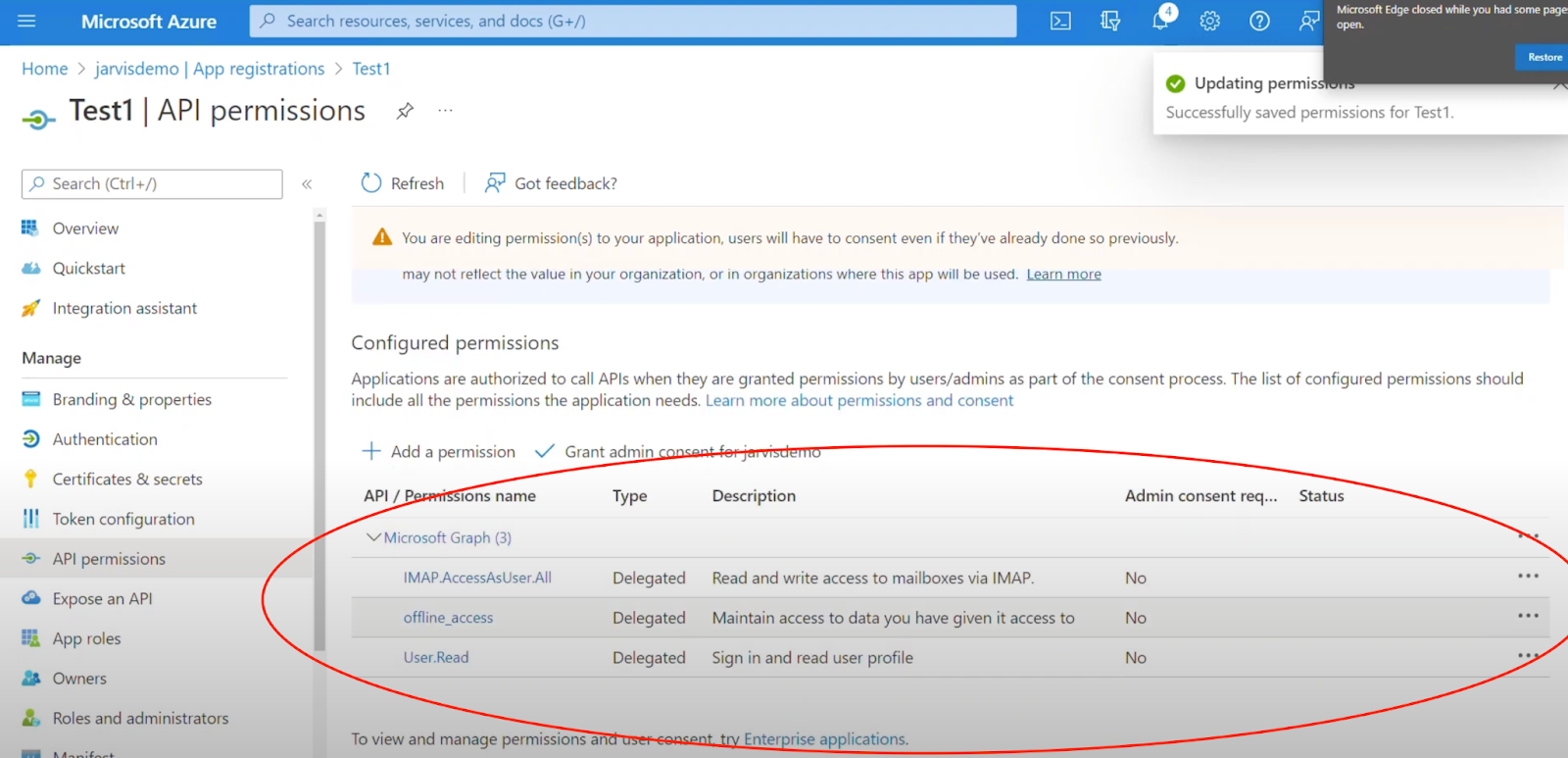The height and width of the screenshot is (758, 1568).
Task: Open the Directories and subscriptions filter icon
Action: (x=1110, y=21)
